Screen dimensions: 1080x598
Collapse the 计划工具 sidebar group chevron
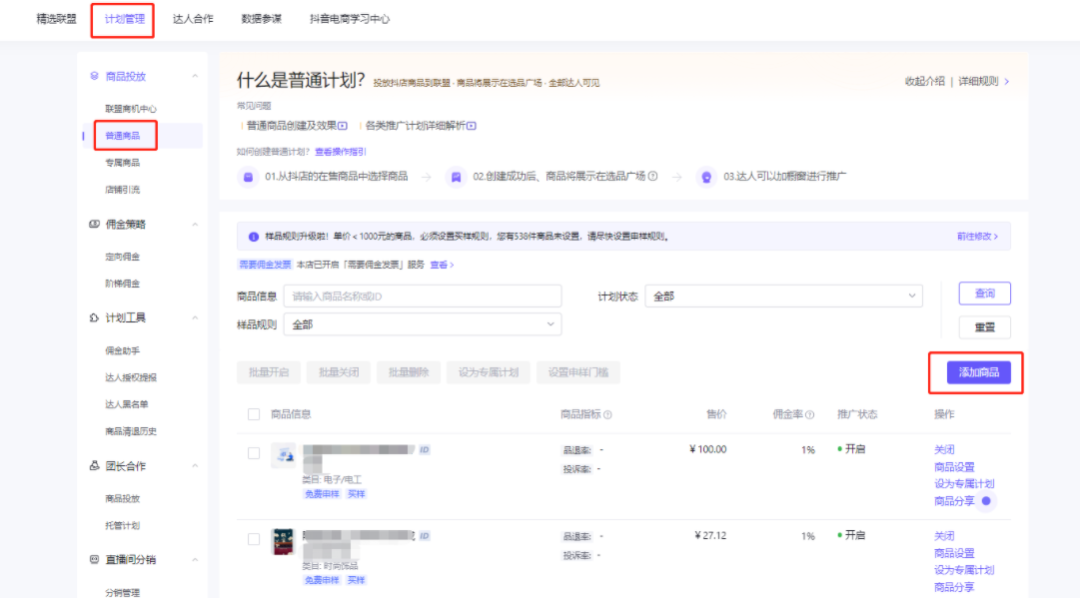pos(195,318)
